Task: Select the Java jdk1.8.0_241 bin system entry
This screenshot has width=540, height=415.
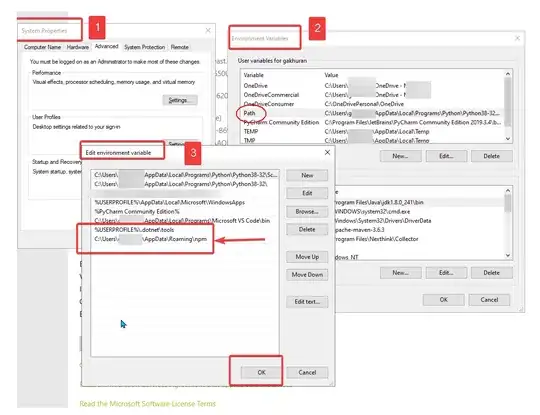Action: (419, 203)
